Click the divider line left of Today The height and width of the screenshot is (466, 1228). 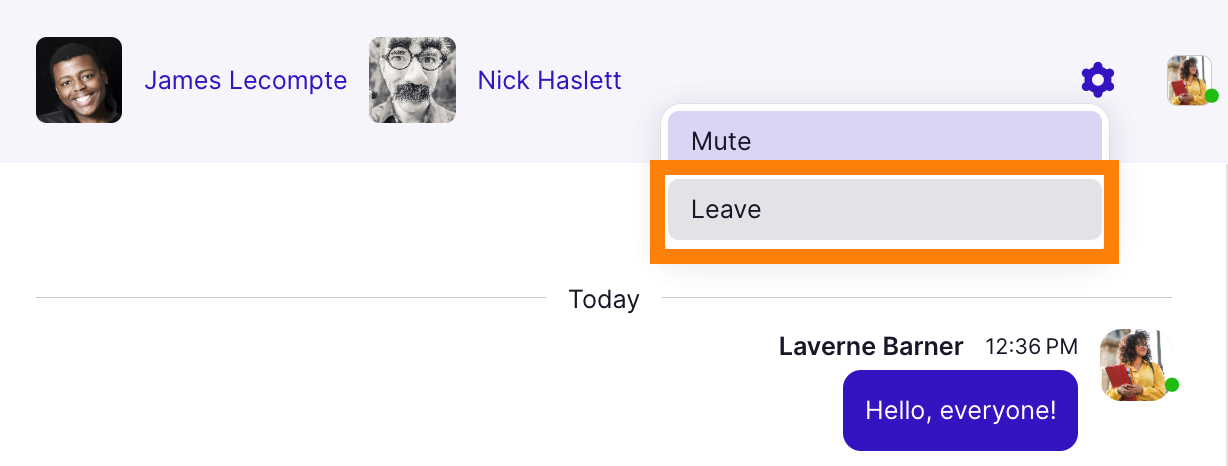[x=291, y=298]
